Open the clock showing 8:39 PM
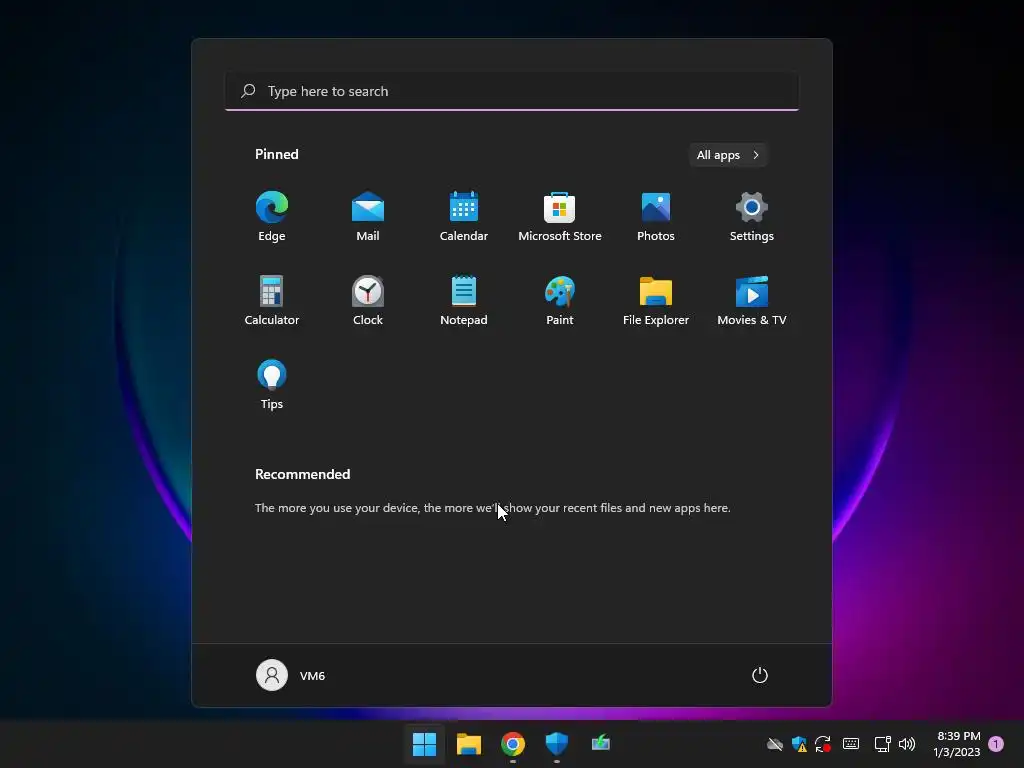The image size is (1024, 768). click(957, 744)
